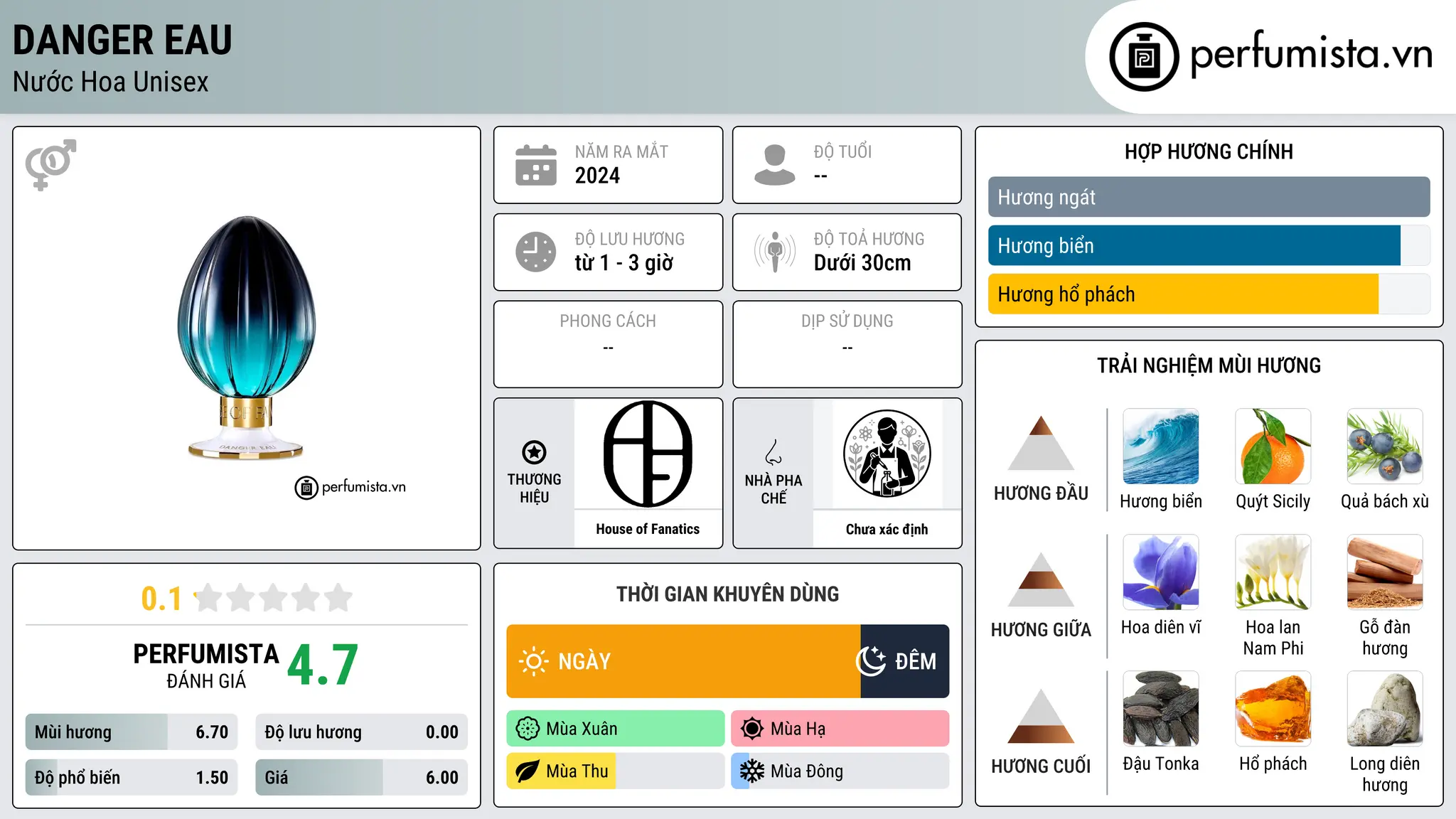The height and width of the screenshot is (819, 1456).
Task: Click the Dịp sử dụng card
Action: pos(847,344)
